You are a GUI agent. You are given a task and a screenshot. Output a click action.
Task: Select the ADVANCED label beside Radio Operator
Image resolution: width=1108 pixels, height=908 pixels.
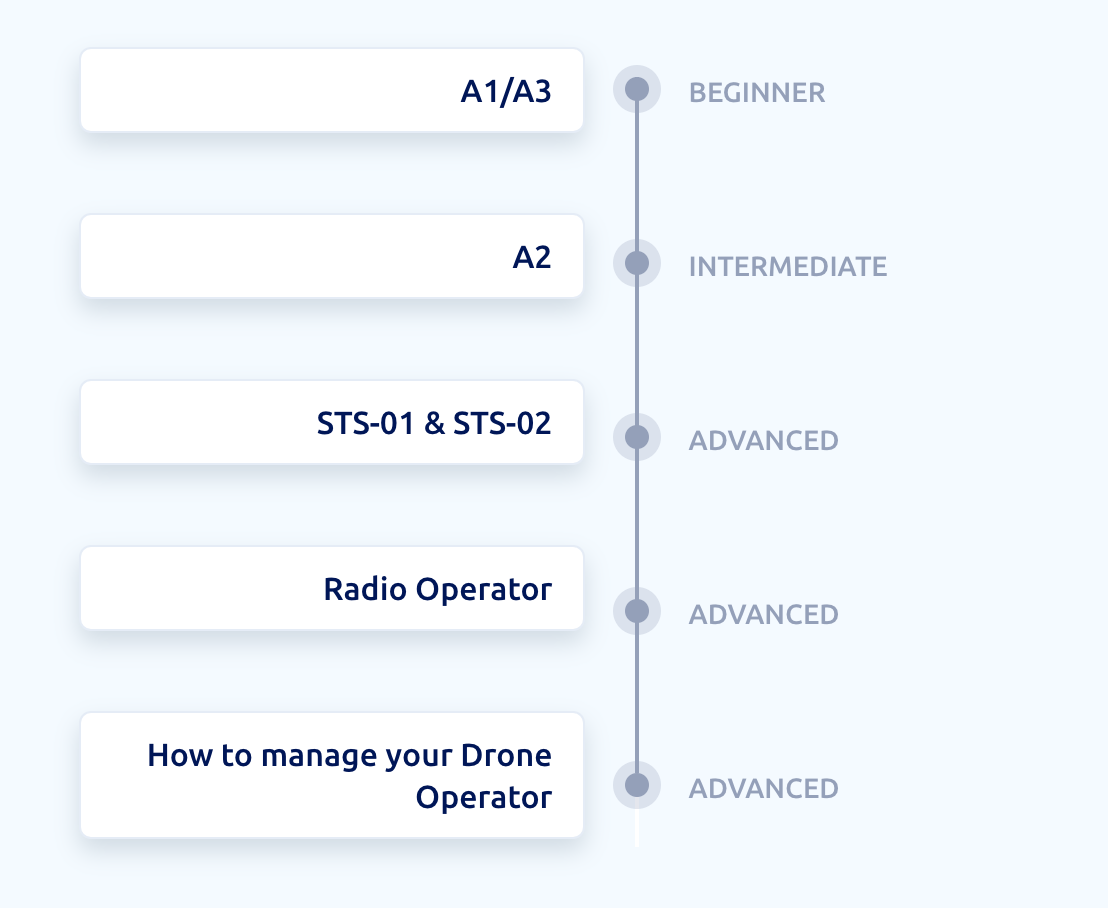[x=763, y=614]
